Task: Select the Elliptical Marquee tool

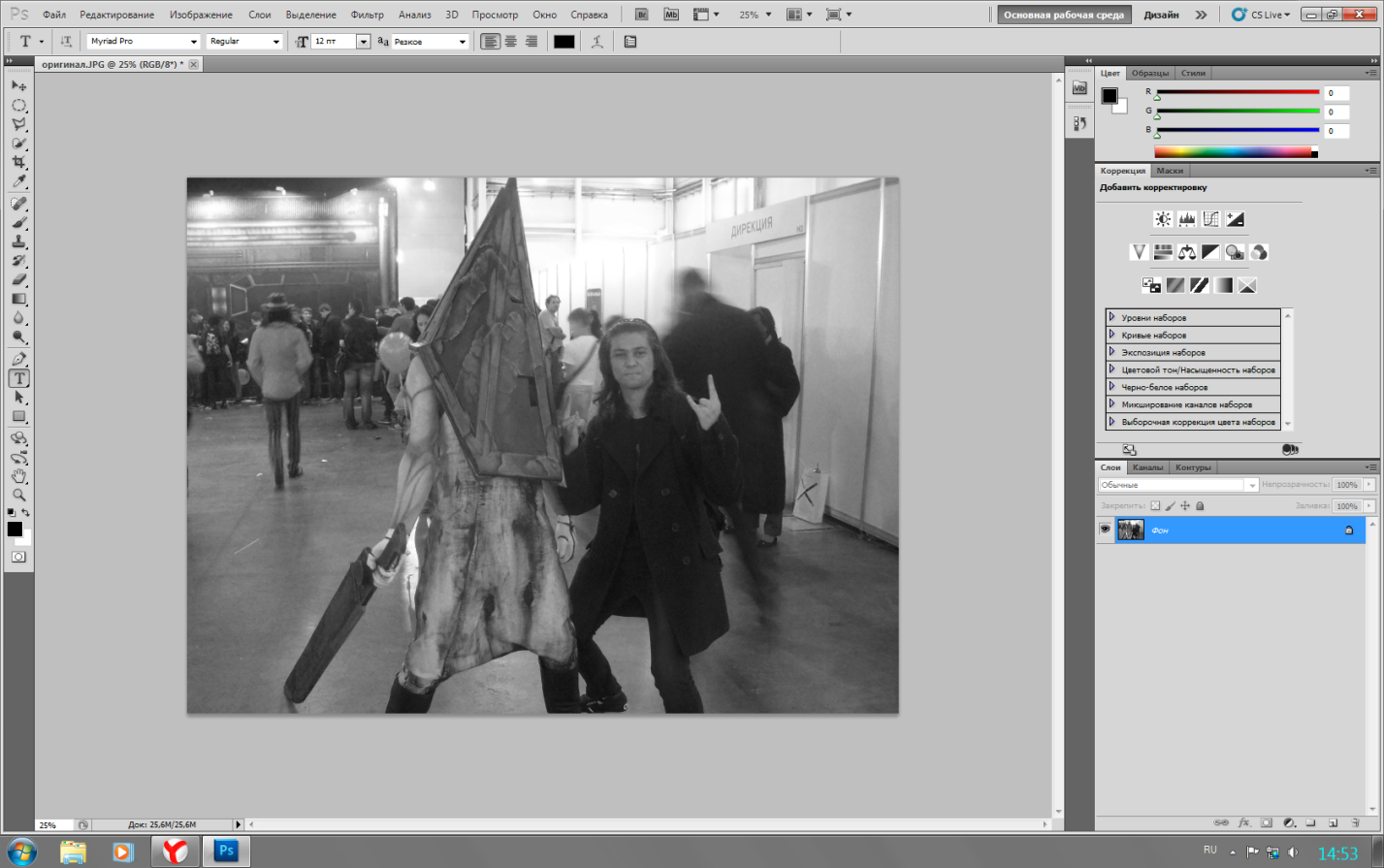Action: pyautogui.click(x=18, y=106)
